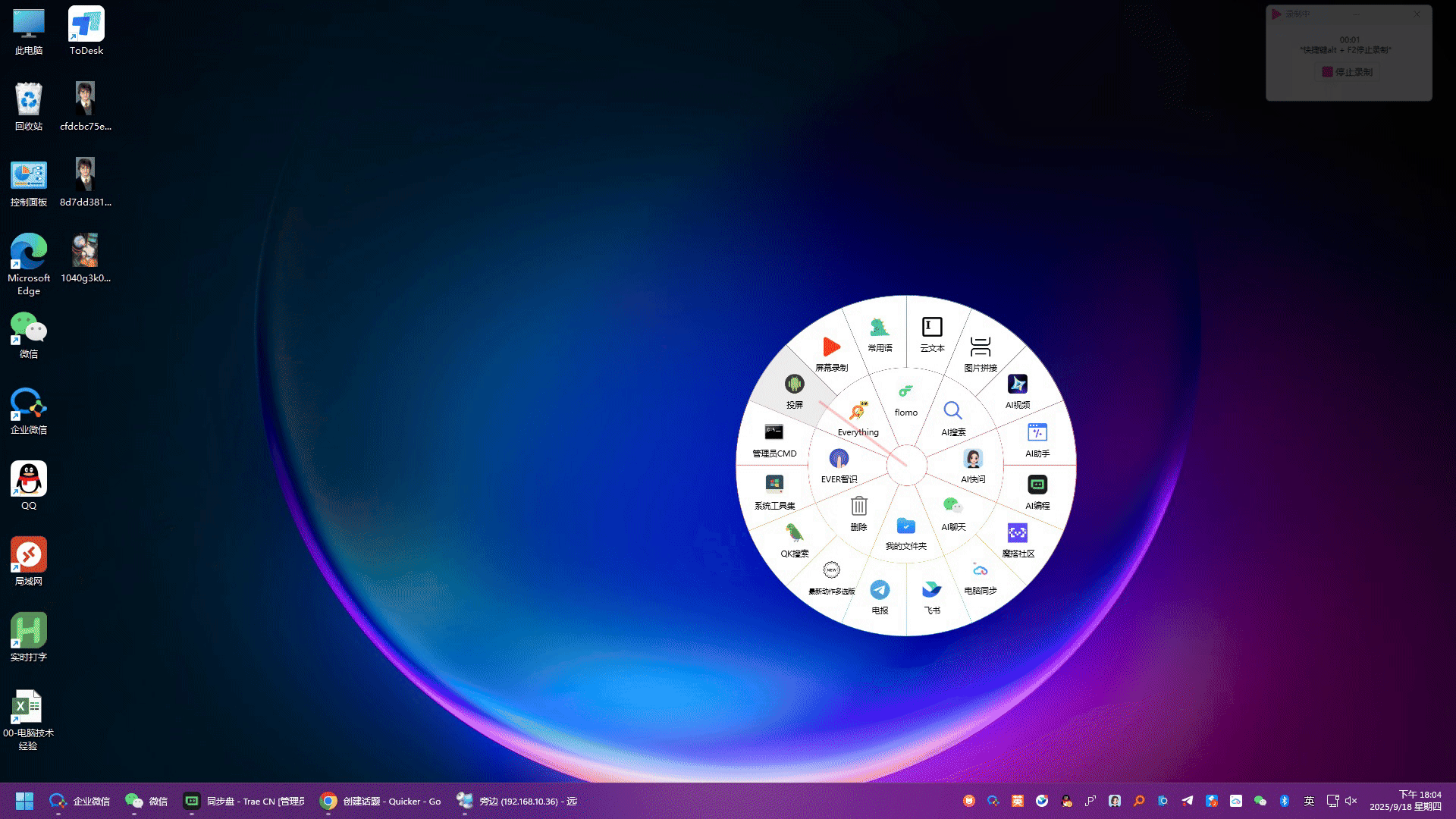Open 系统工具集 in the radial menu
Viewport: 1456px width, 819px height.
tap(774, 492)
